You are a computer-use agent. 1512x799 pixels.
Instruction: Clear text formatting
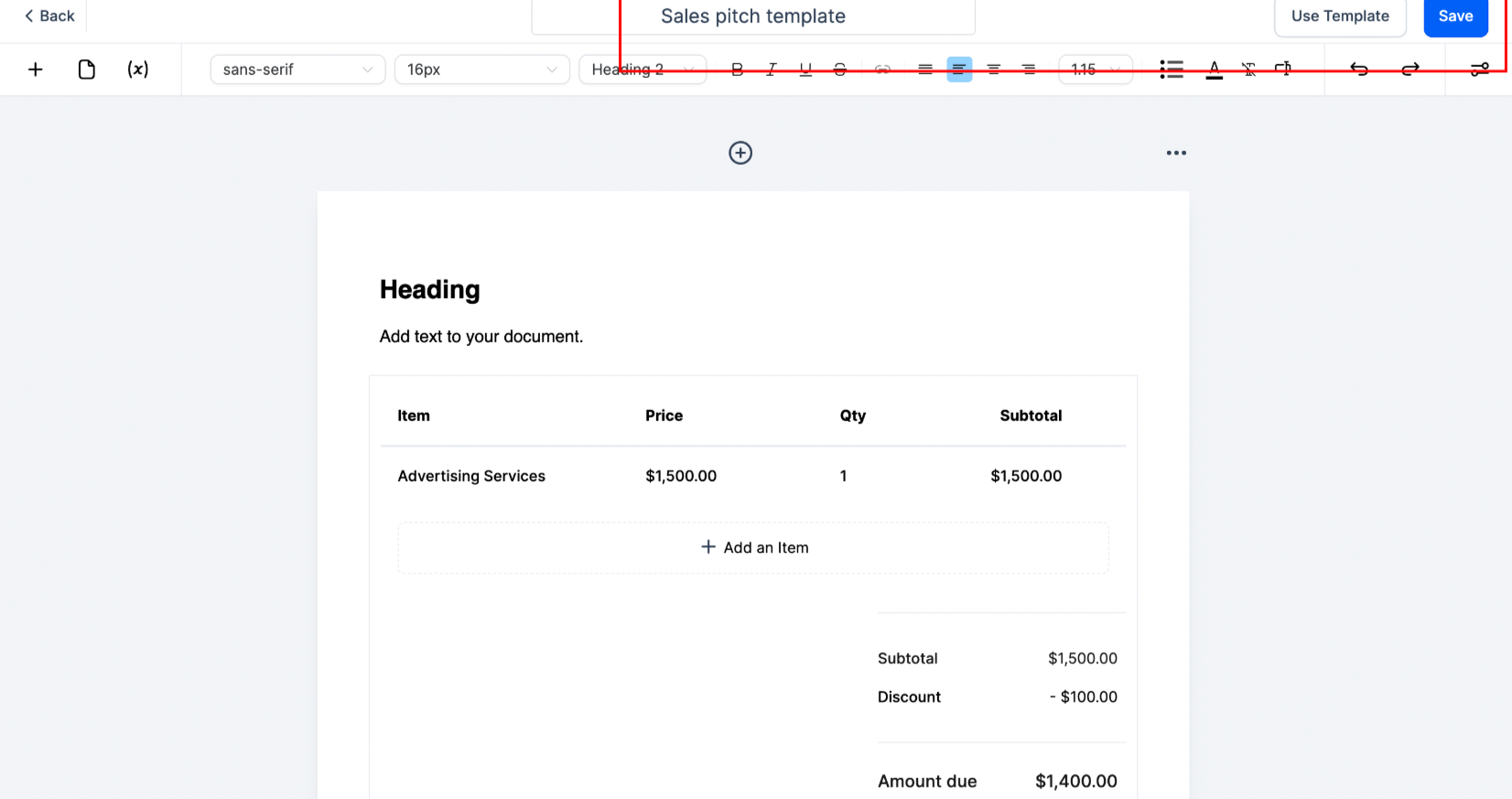1248,70
